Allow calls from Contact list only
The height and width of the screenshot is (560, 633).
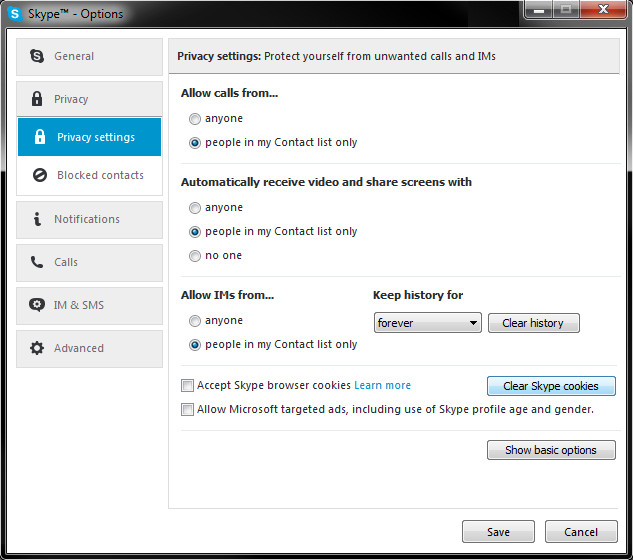click(195, 143)
